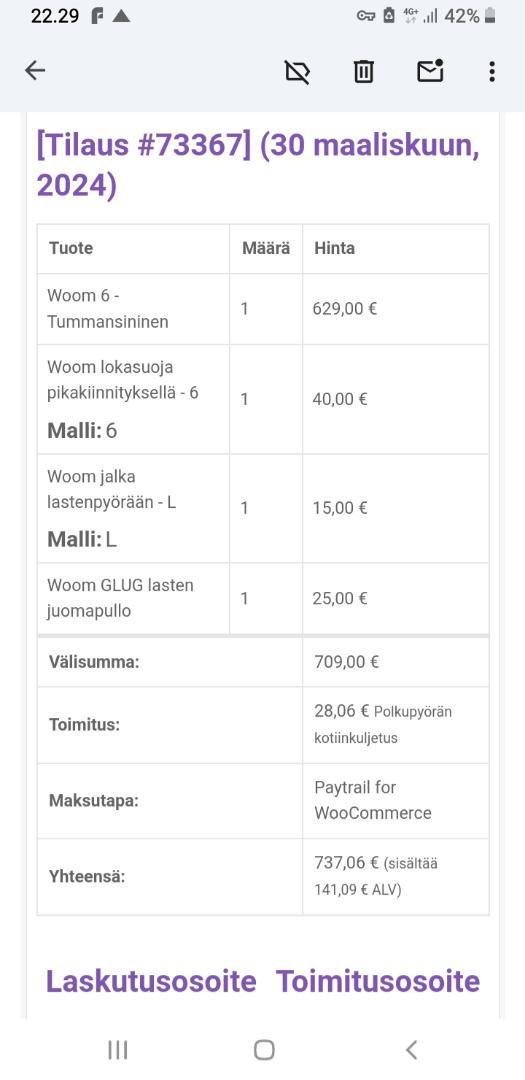The width and height of the screenshot is (525, 1080).
Task: Tap the Yhteensä total 737,06 € cell
Action: (395, 876)
